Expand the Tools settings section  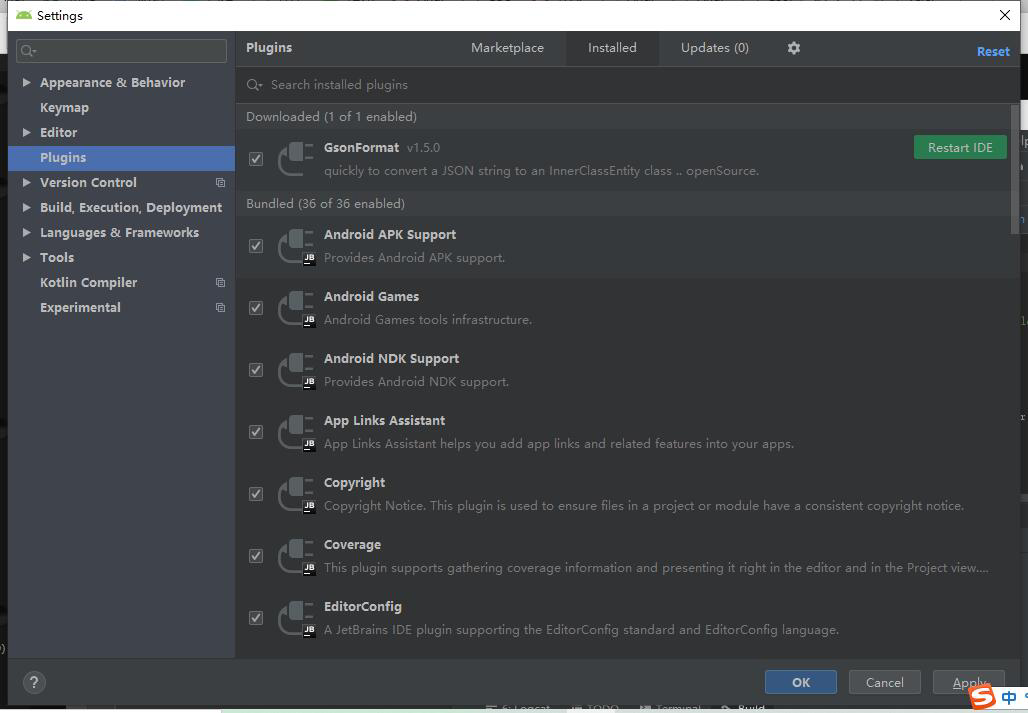[x=26, y=258]
